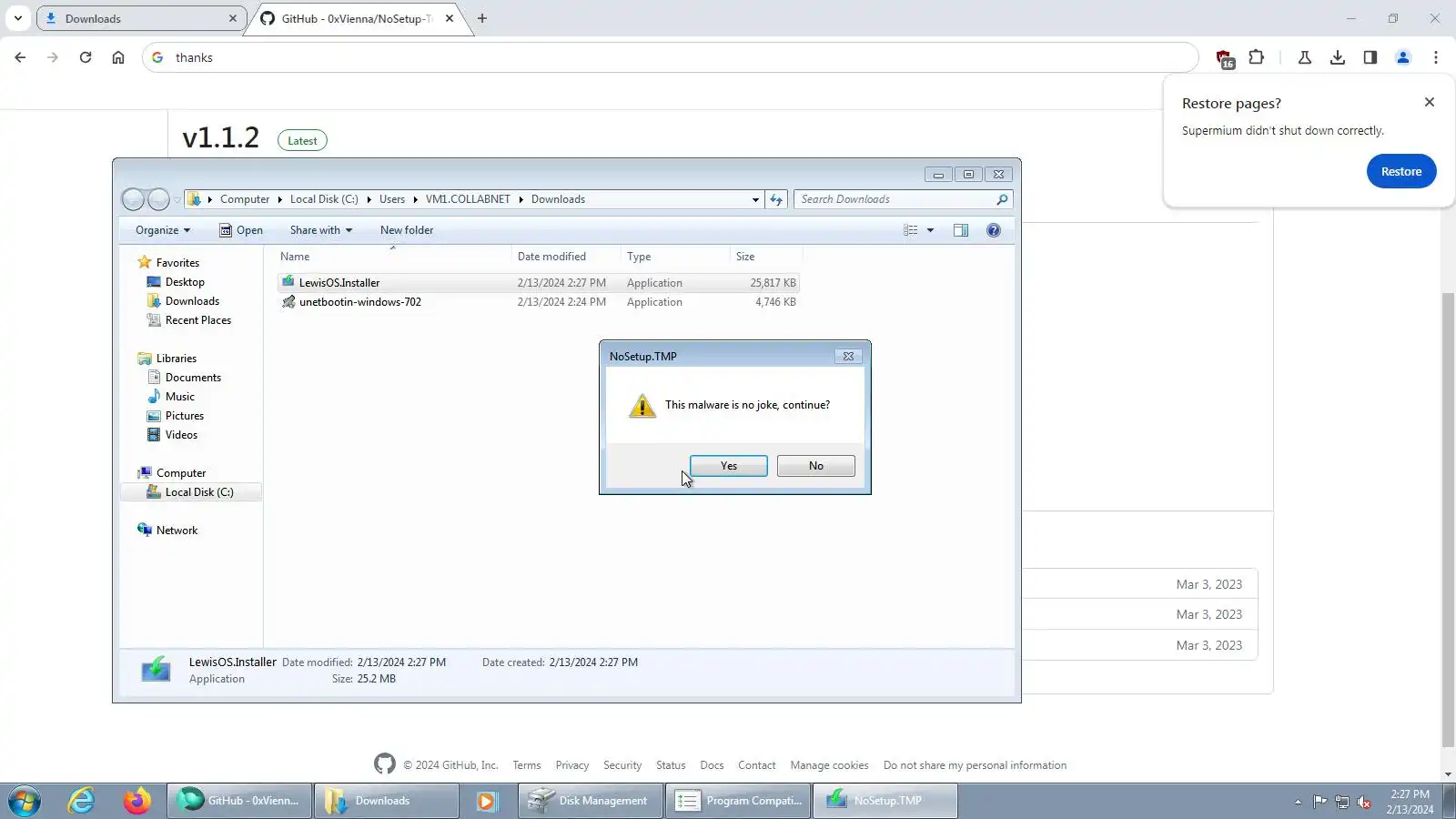The image size is (1456, 819).
Task: Expand the Explorer address bar history dropdown
Action: pos(755,199)
